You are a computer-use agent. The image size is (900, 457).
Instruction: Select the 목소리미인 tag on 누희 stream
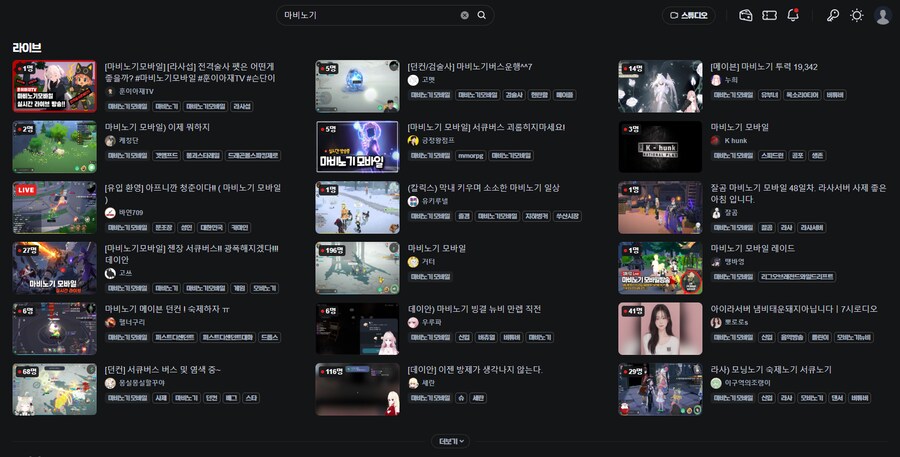point(802,95)
